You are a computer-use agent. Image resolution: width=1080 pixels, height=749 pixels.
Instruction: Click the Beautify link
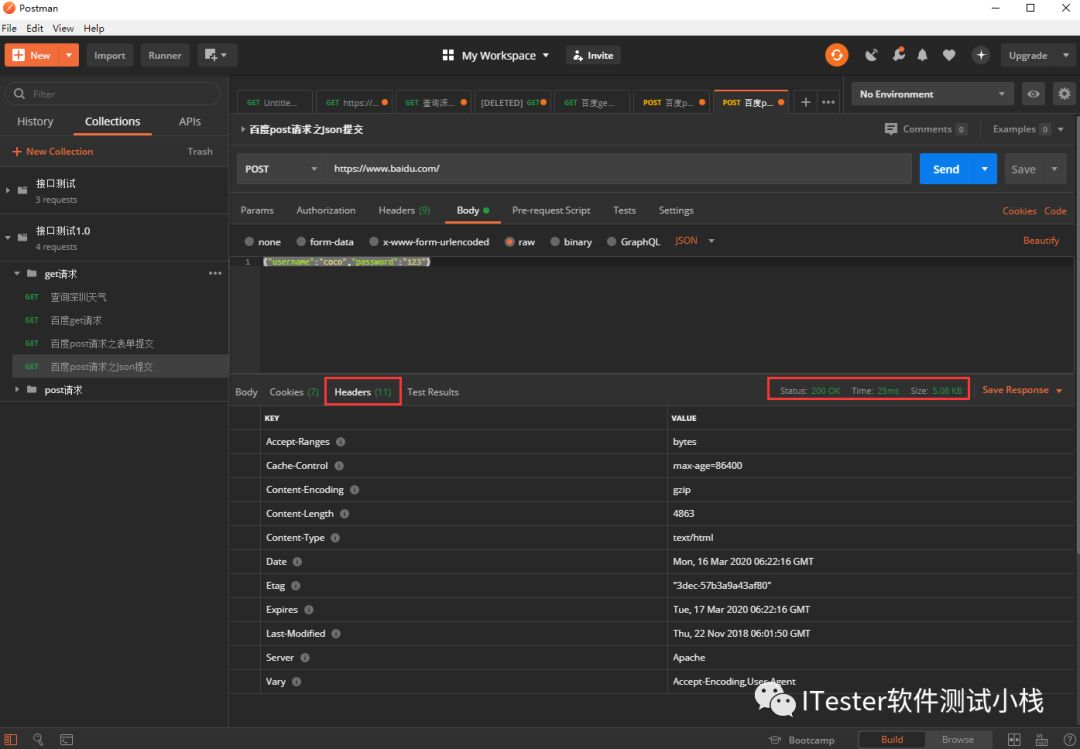click(1041, 240)
